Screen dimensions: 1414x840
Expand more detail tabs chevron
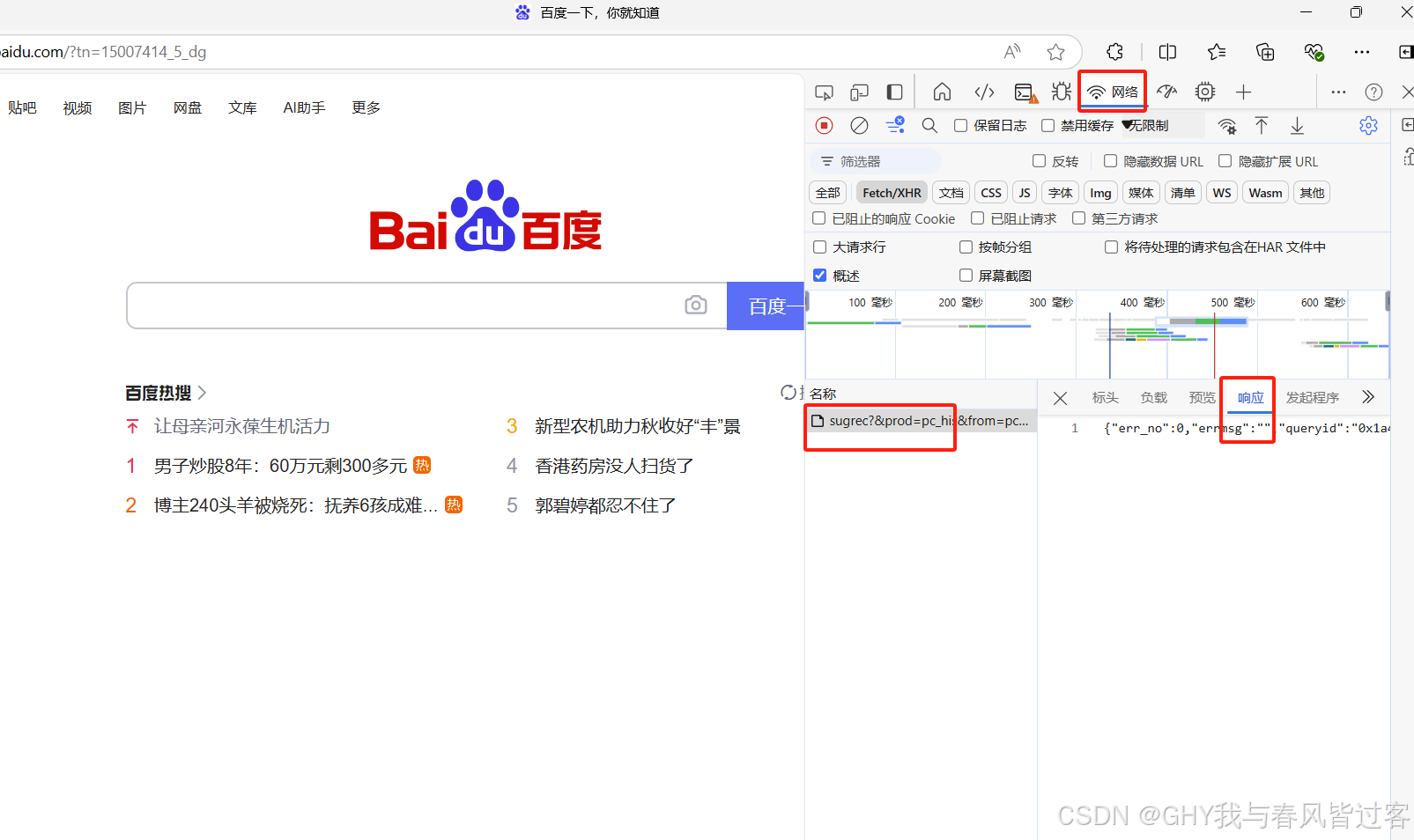(1368, 397)
